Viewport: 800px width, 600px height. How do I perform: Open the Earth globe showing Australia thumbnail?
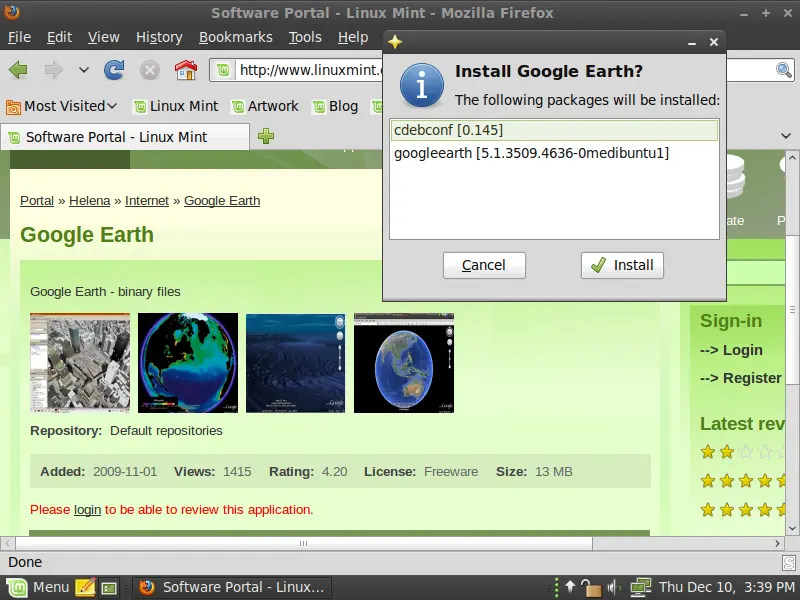click(x=404, y=363)
